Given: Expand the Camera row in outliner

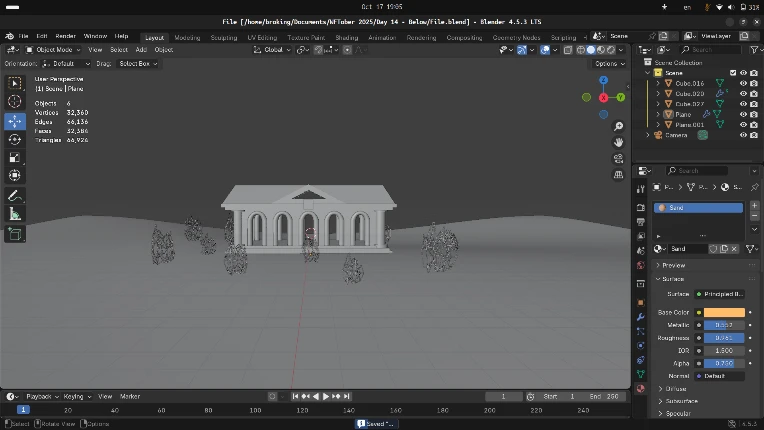Looking at the screenshot, I should tap(648, 135).
